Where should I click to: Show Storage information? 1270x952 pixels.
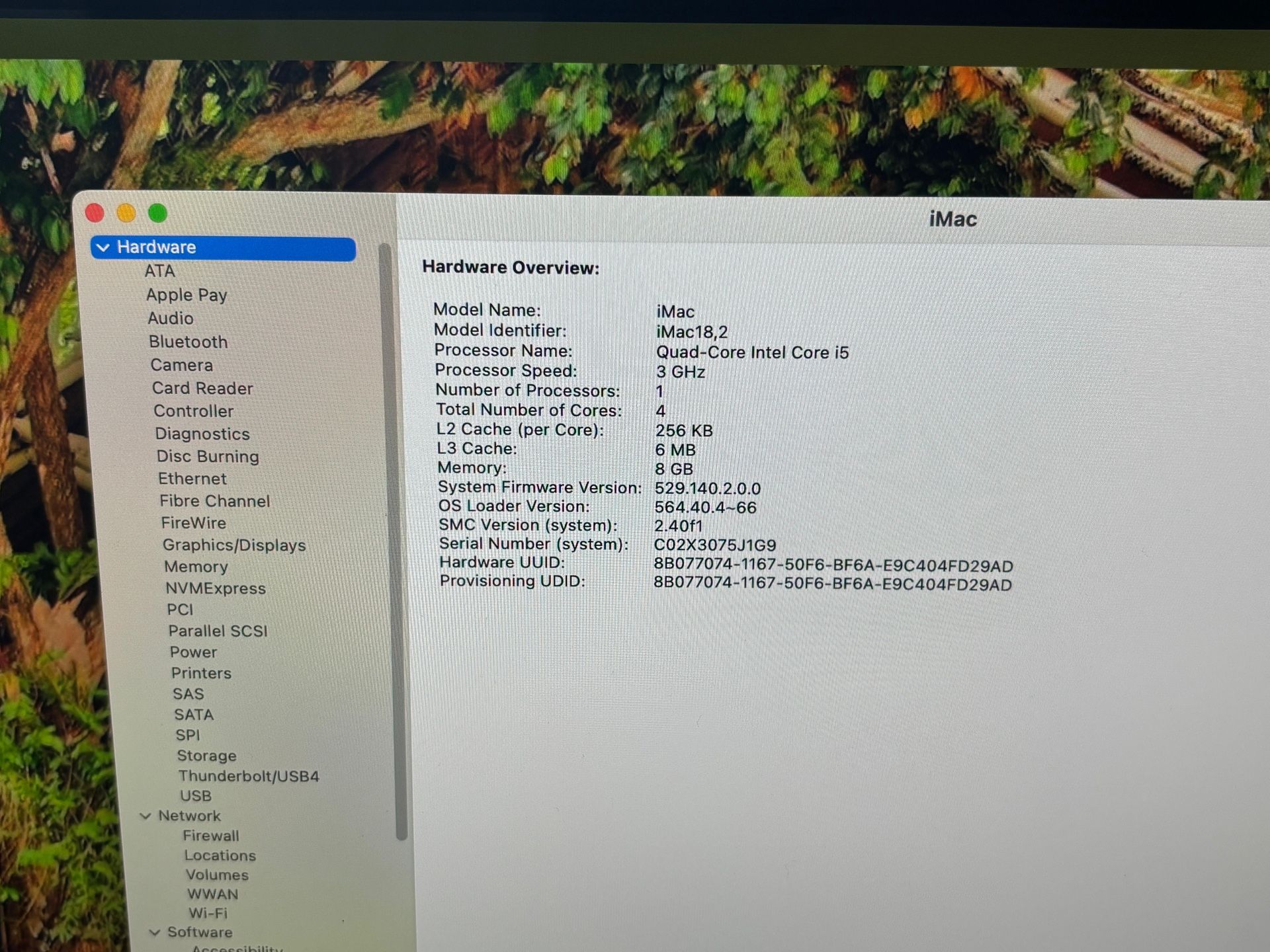[x=206, y=756]
